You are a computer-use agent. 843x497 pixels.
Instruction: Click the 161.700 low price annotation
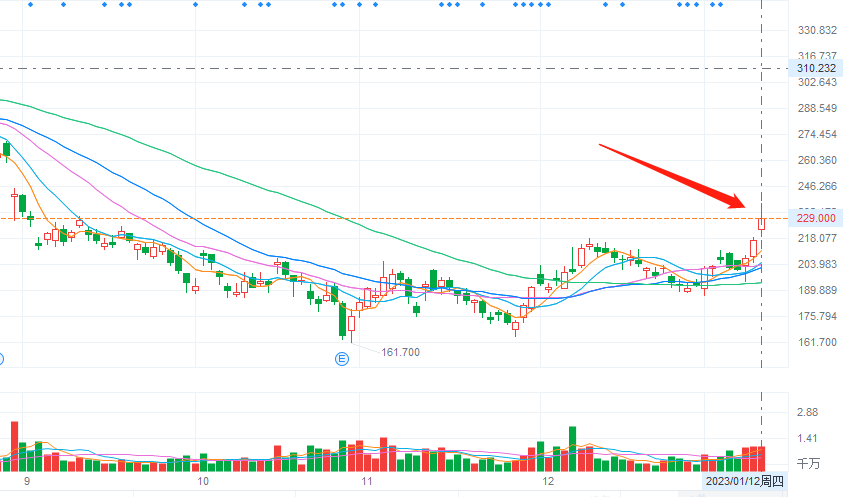tap(401, 352)
